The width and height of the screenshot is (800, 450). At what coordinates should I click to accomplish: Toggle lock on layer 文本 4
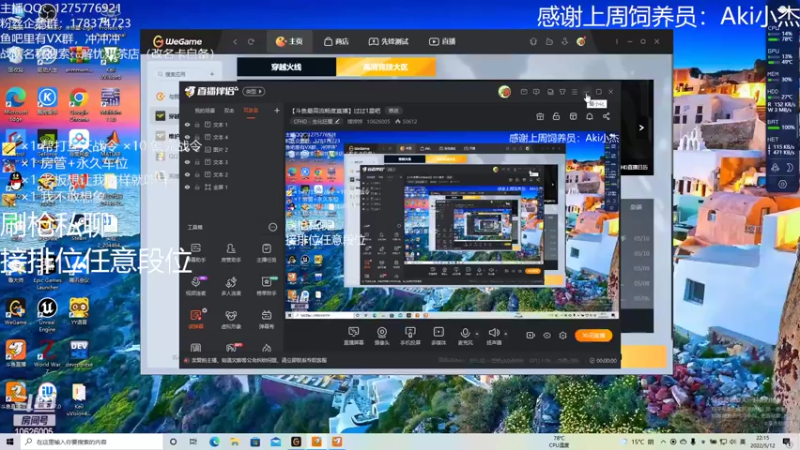(197, 137)
